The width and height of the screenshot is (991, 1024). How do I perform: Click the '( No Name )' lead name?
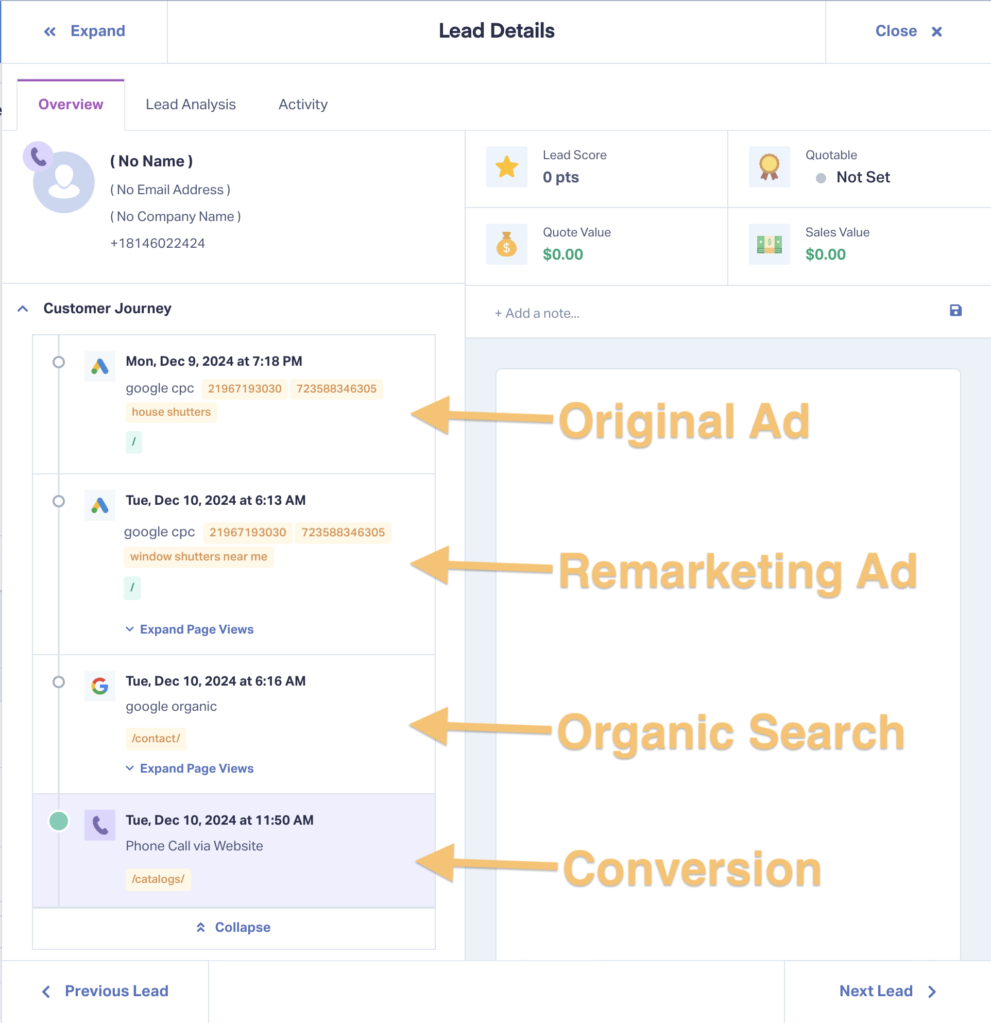click(x=151, y=161)
